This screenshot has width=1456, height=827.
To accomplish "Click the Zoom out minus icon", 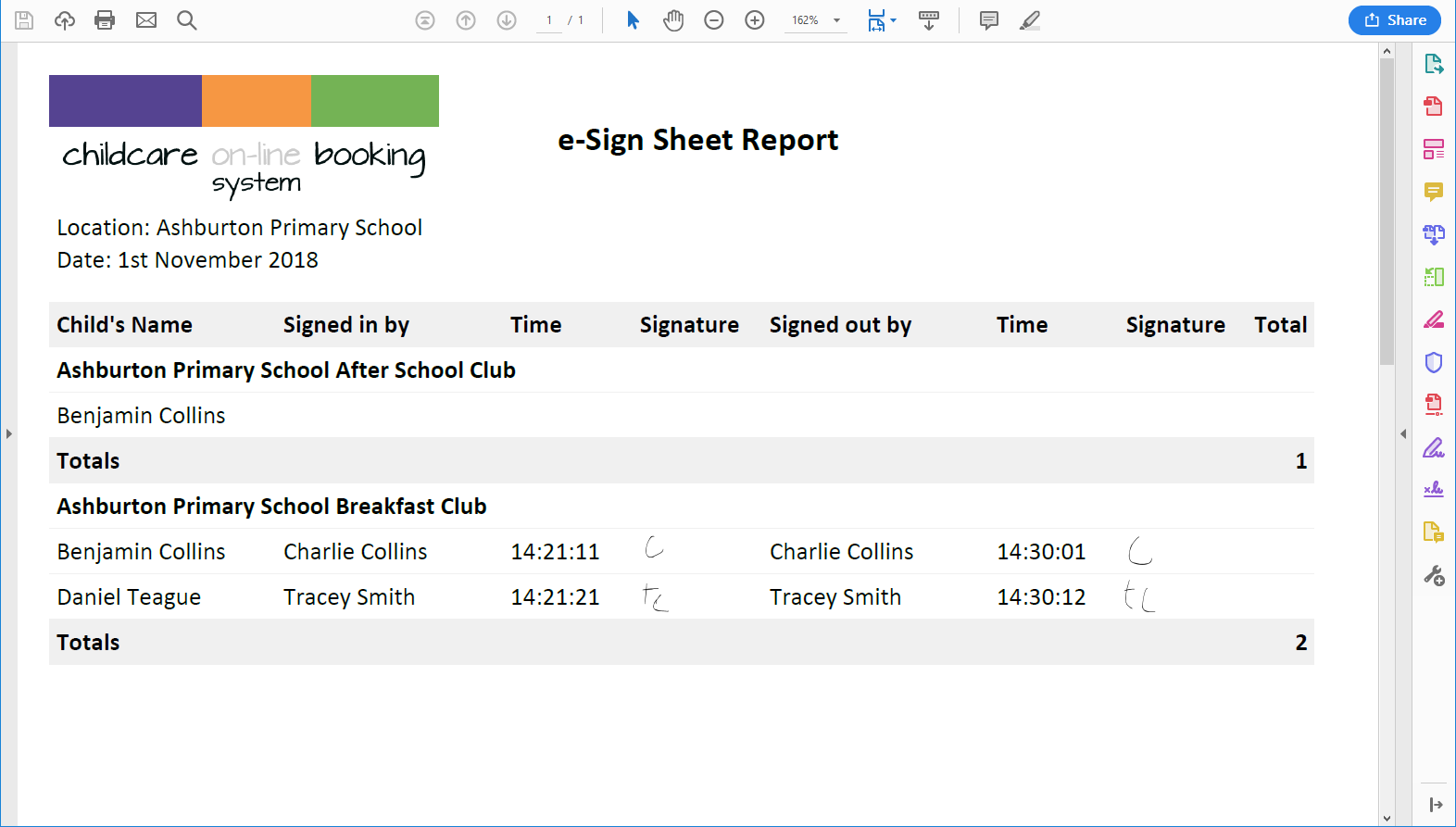I will coord(714,20).
